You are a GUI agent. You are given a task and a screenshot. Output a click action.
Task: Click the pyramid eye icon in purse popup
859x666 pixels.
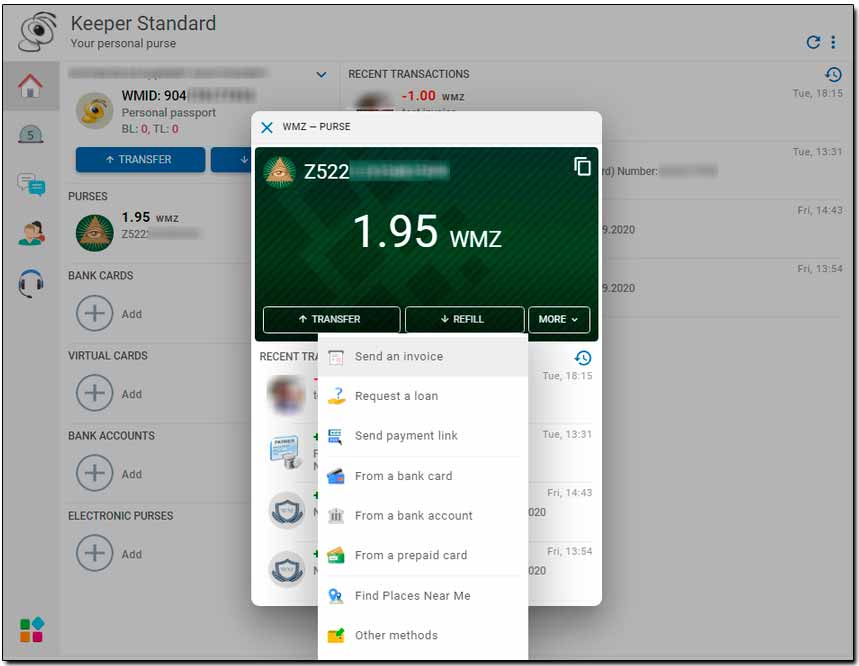[280, 172]
